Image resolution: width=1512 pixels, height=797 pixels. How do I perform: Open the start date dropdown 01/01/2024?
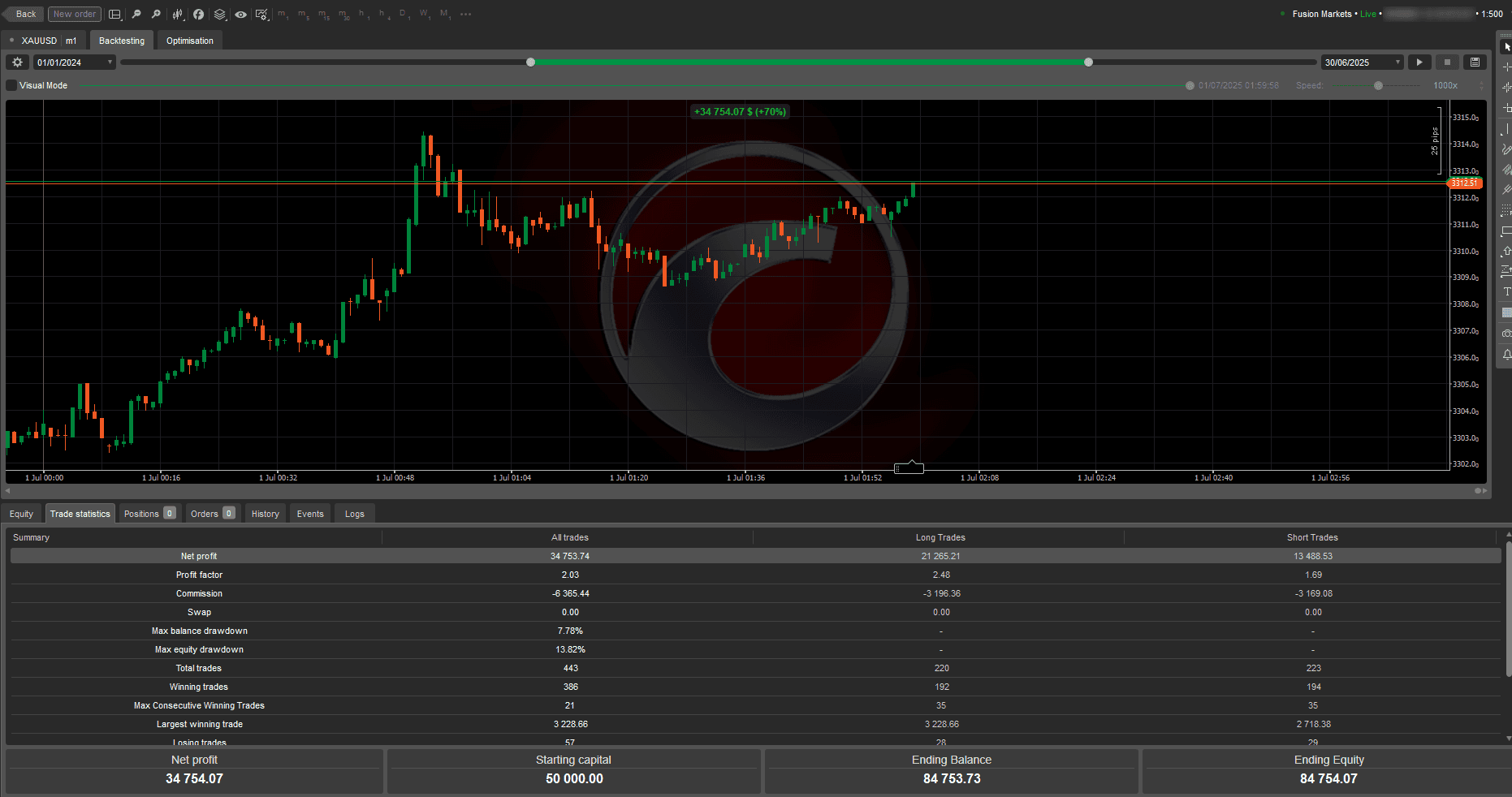pyautogui.click(x=73, y=62)
